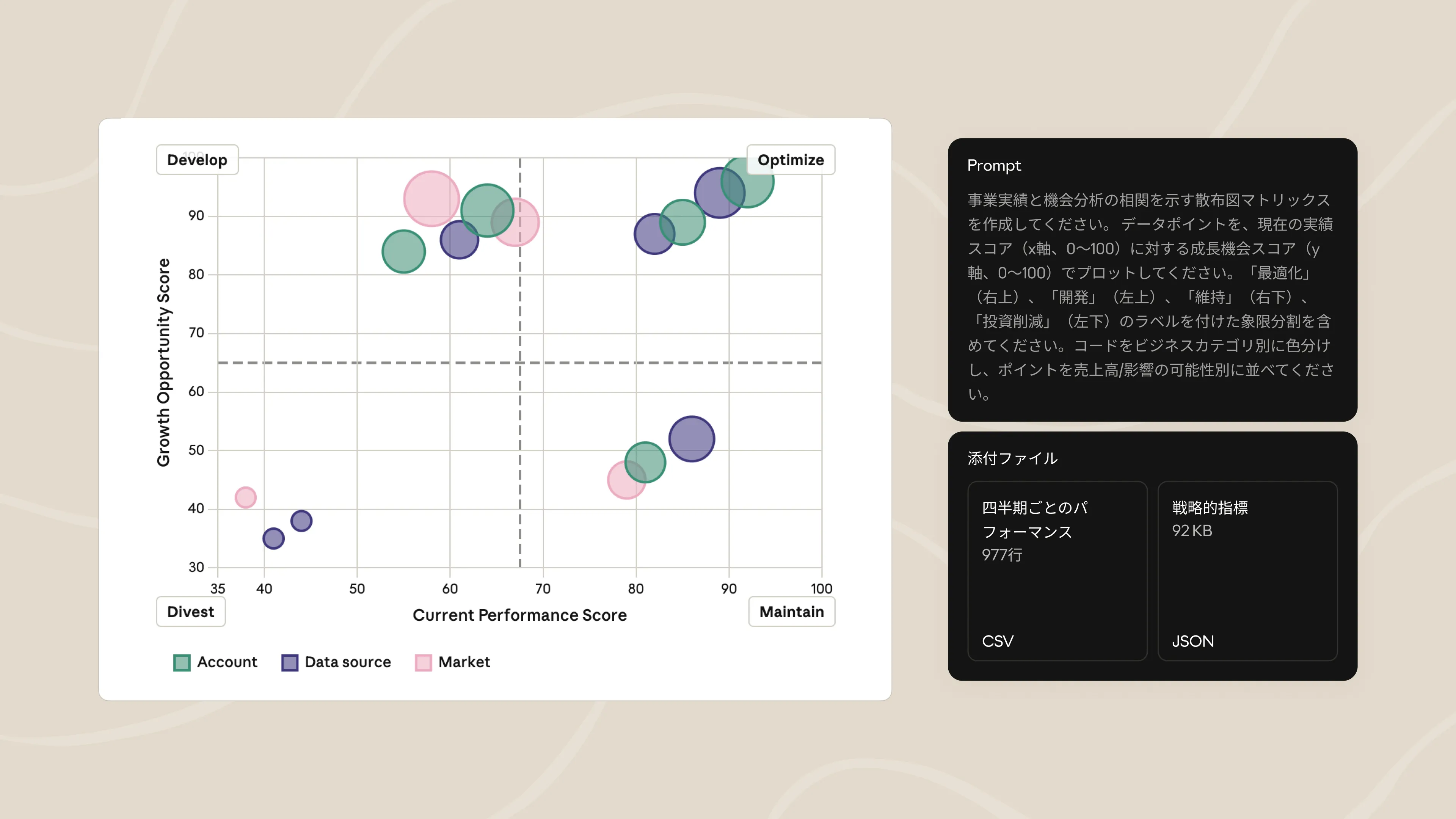
Task: Click the Develop quadrant label
Action: click(197, 160)
